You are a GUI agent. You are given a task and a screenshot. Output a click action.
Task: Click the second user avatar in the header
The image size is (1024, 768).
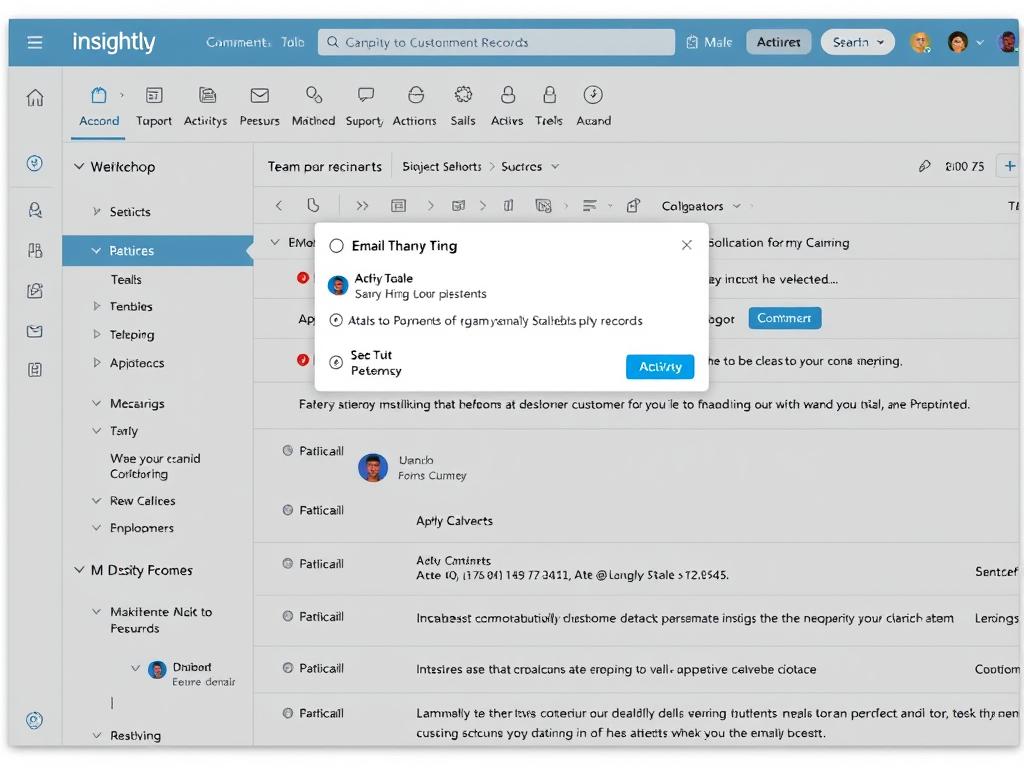click(957, 42)
